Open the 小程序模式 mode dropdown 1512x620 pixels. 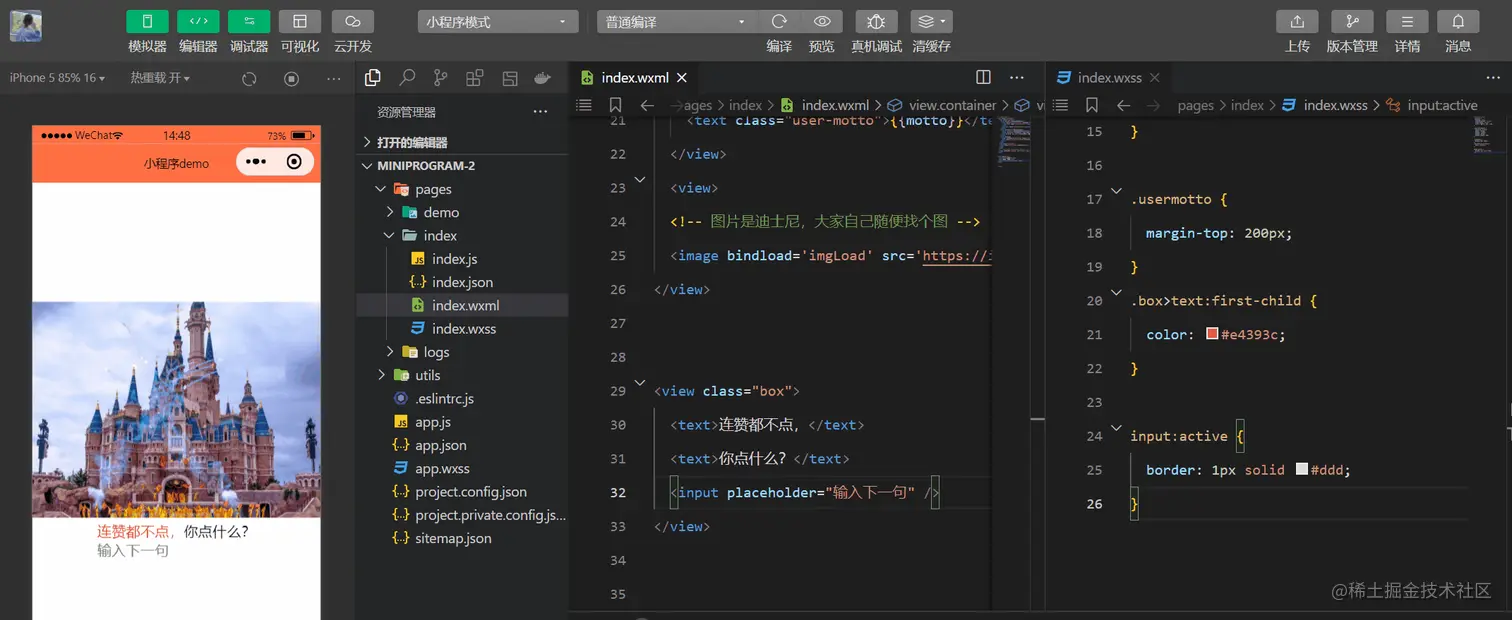click(498, 22)
